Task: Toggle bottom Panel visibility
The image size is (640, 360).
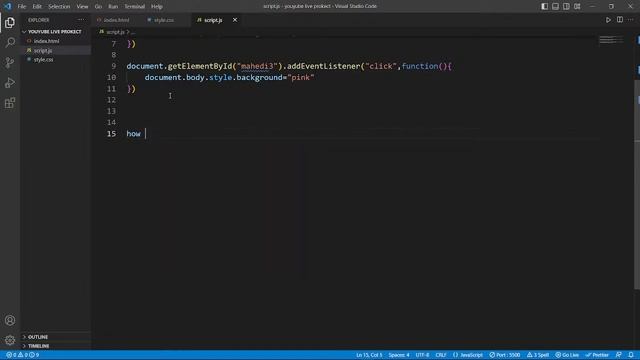Action: (556, 6)
